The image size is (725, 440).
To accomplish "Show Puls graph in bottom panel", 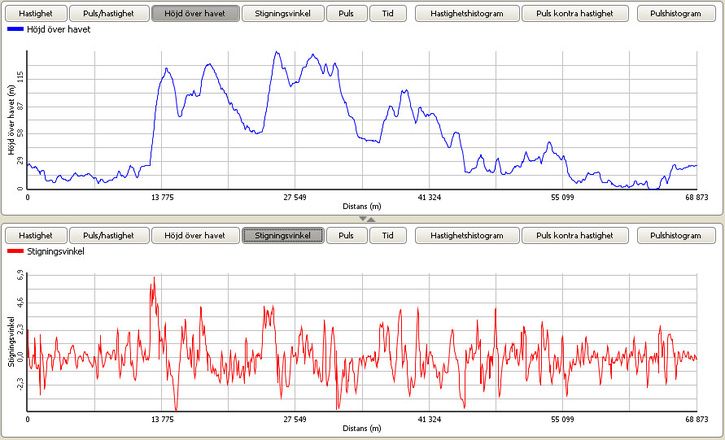I will click(x=347, y=235).
